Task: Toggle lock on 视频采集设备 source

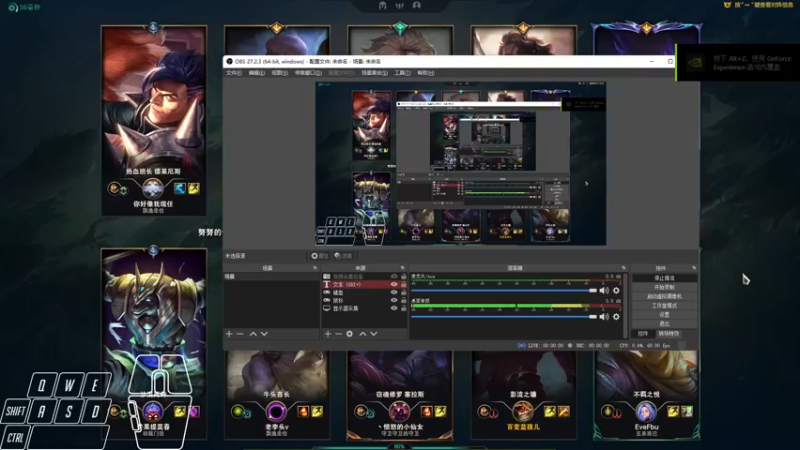Action: [x=404, y=277]
